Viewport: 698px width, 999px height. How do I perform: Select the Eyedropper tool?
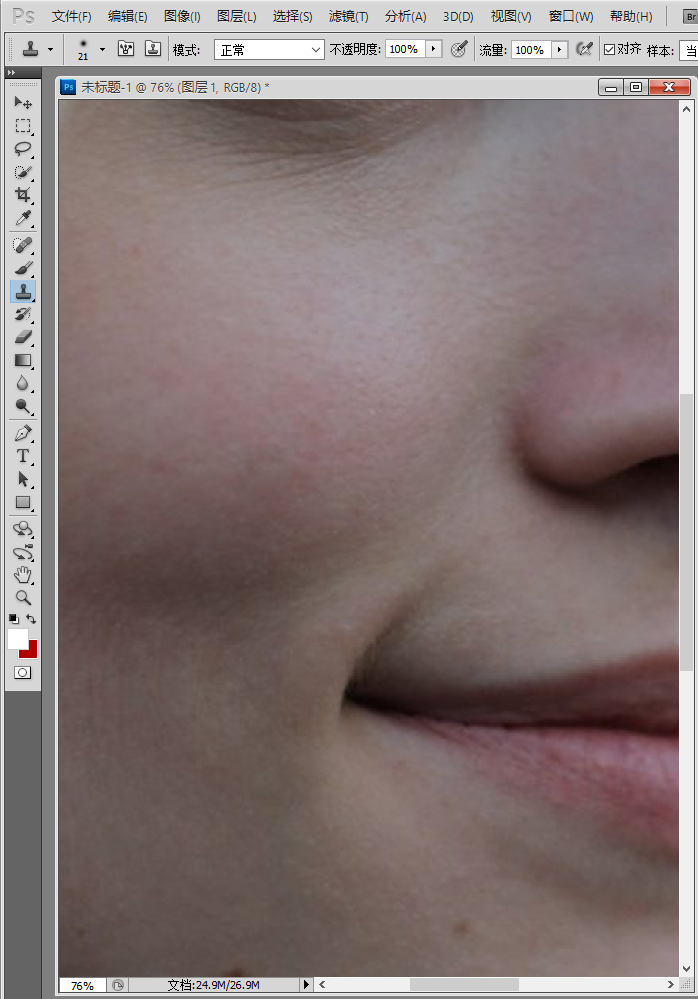click(23, 218)
